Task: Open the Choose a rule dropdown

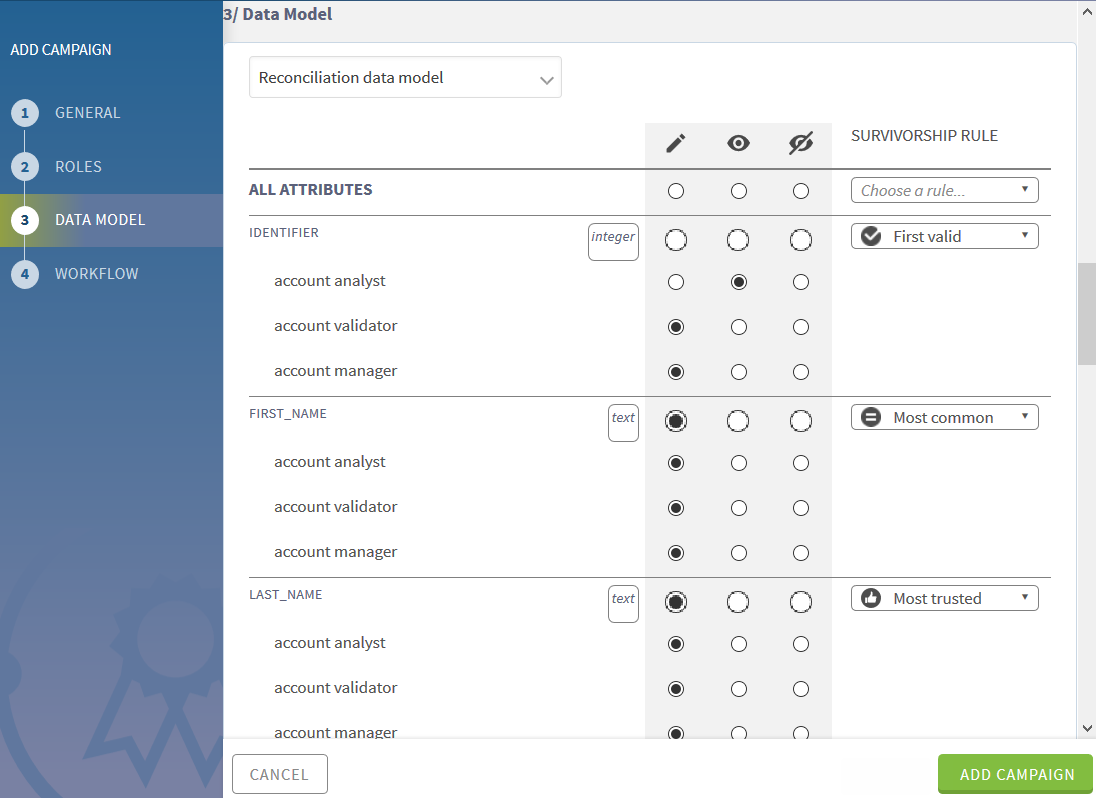Action: click(x=944, y=190)
